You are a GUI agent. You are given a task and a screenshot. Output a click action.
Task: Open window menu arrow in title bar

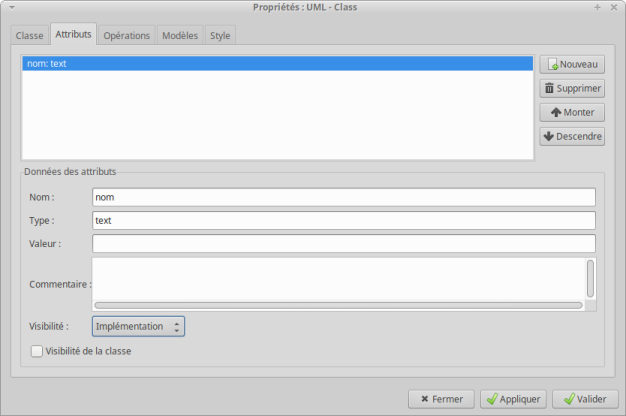(x=12, y=7)
